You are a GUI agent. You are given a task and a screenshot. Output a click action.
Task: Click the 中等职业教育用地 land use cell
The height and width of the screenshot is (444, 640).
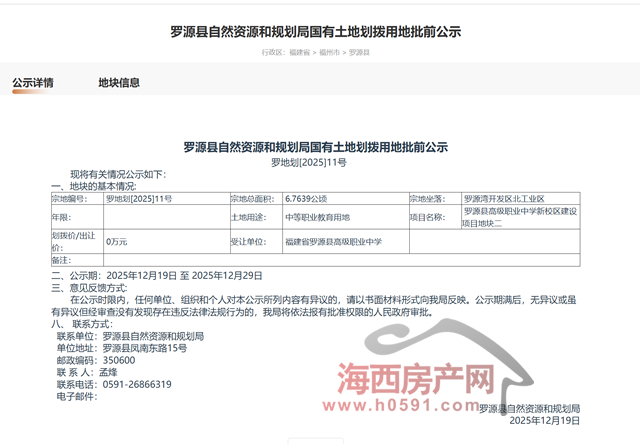click(317, 217)
